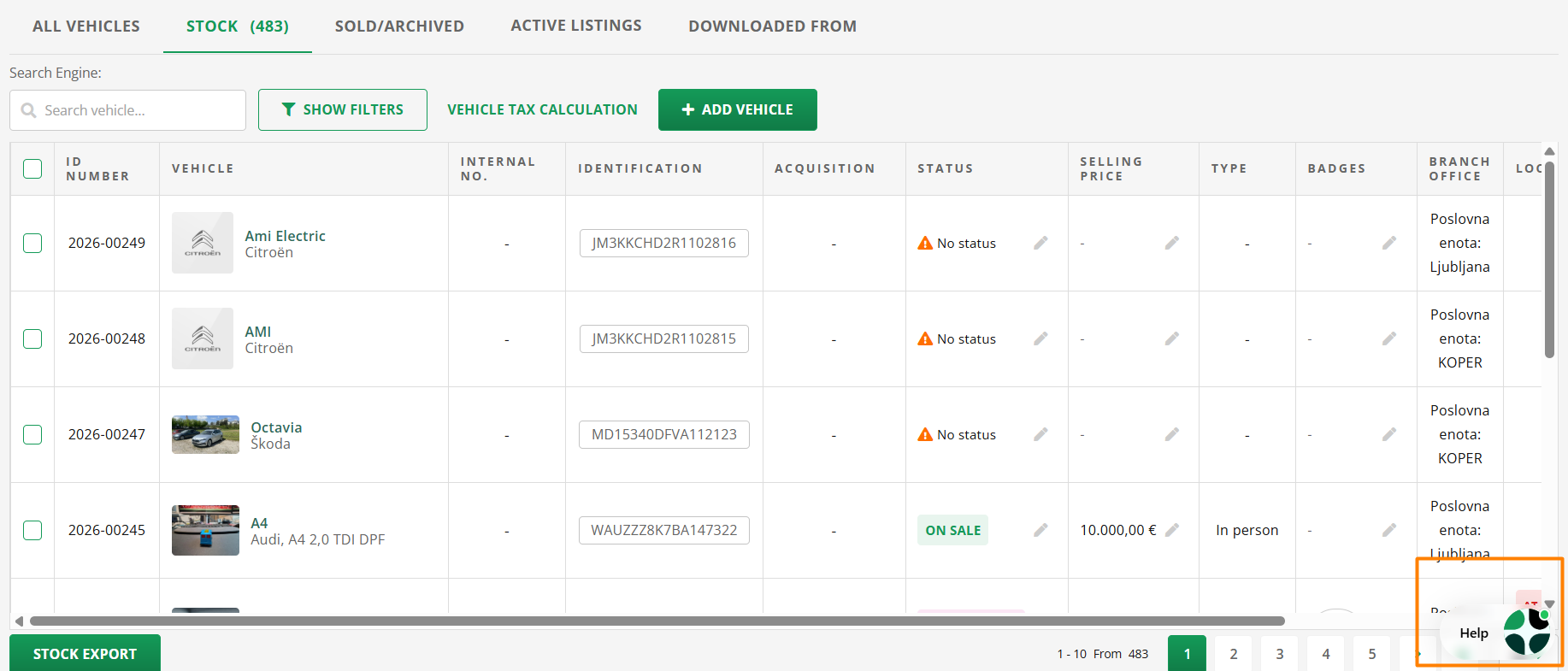Edit the ON SALE status pencil for Audi A4
Viewport: 1568px width, 671px height.
(x=1040, y=530)
